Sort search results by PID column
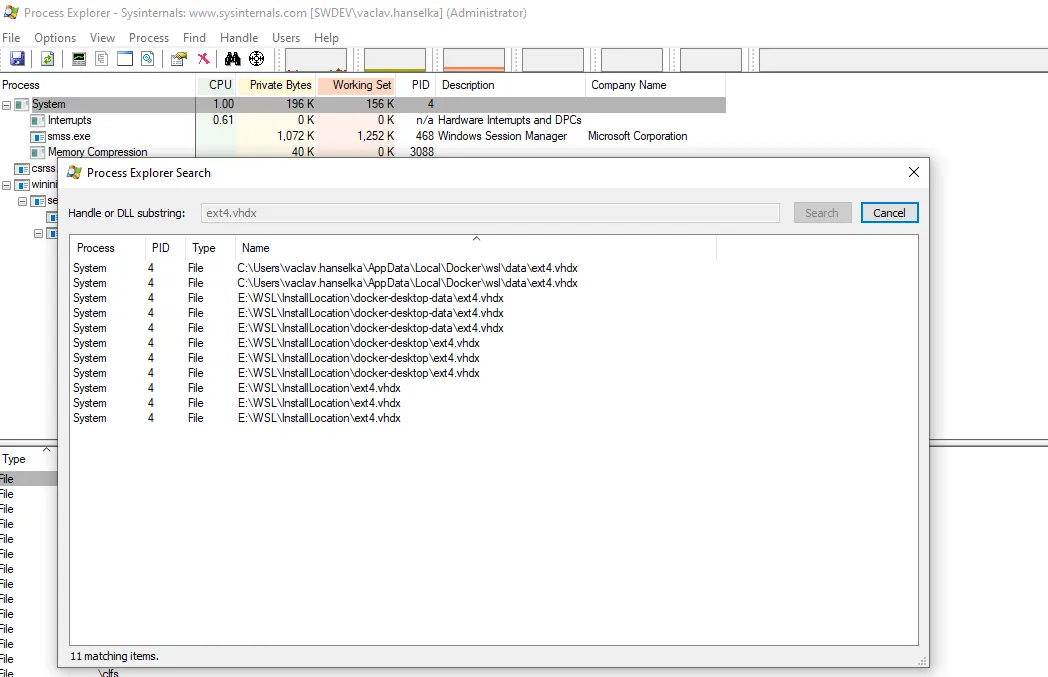Screen dimensions: 1048x677 pyautogui.click(x=164, y=248)
